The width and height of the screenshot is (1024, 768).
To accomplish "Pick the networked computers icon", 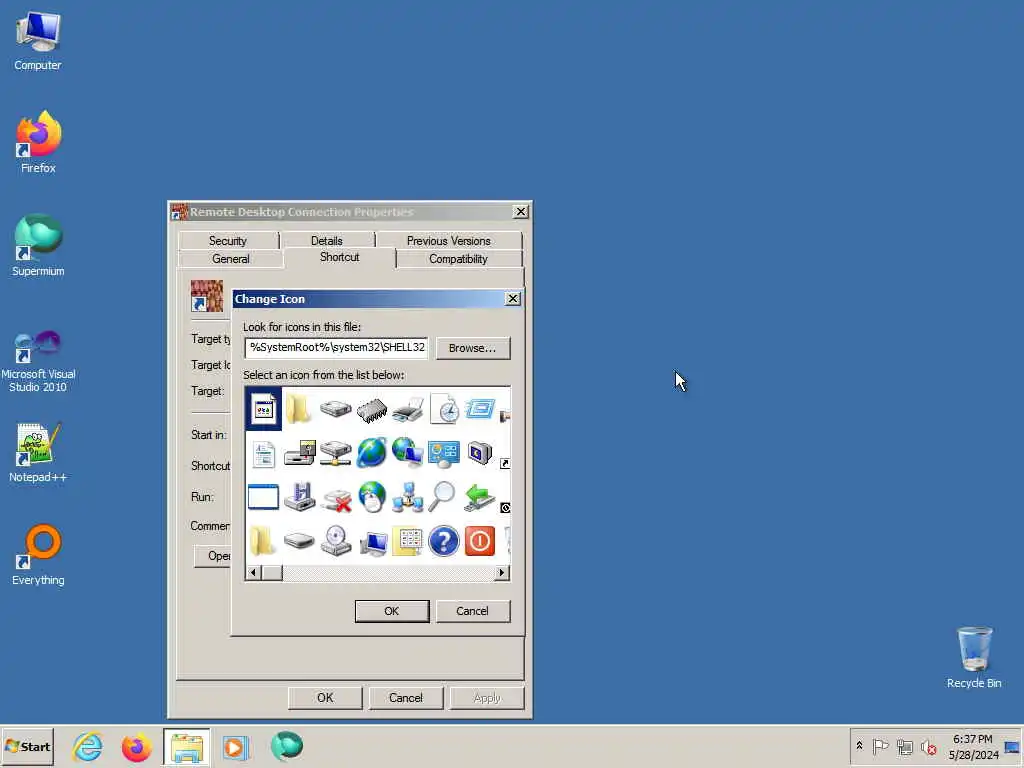I will point(408,497).
